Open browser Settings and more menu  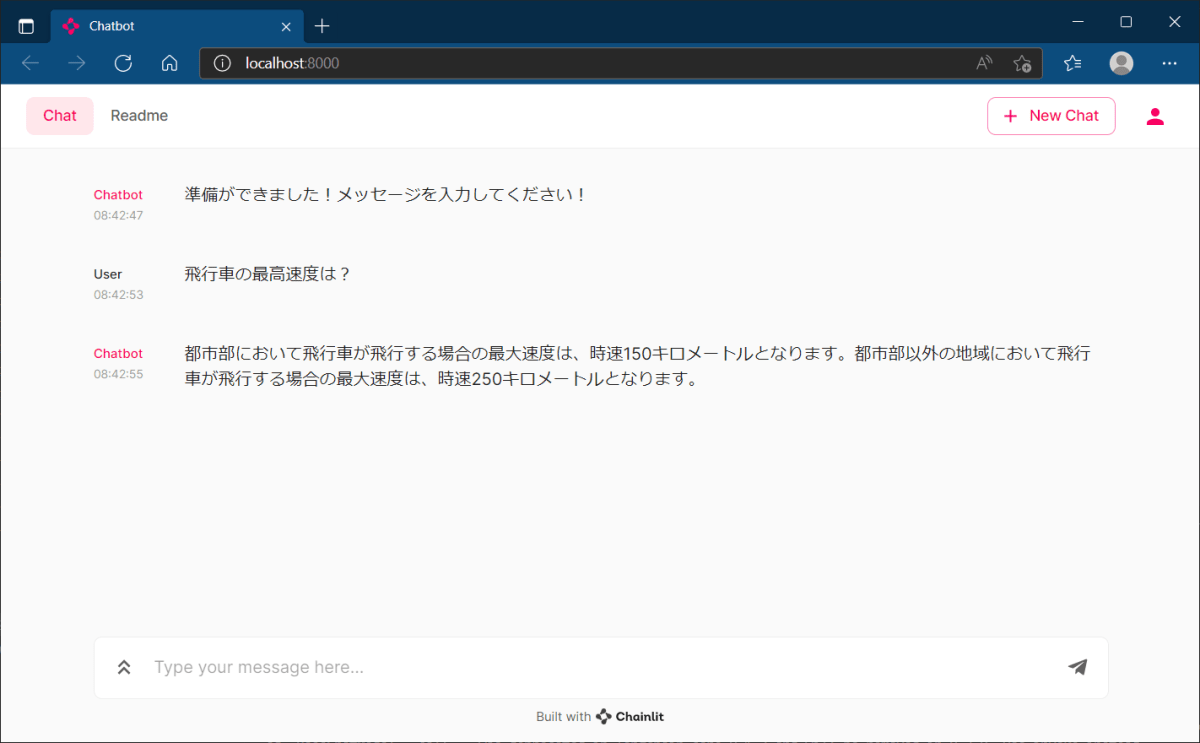click(x=1170, y=63)
